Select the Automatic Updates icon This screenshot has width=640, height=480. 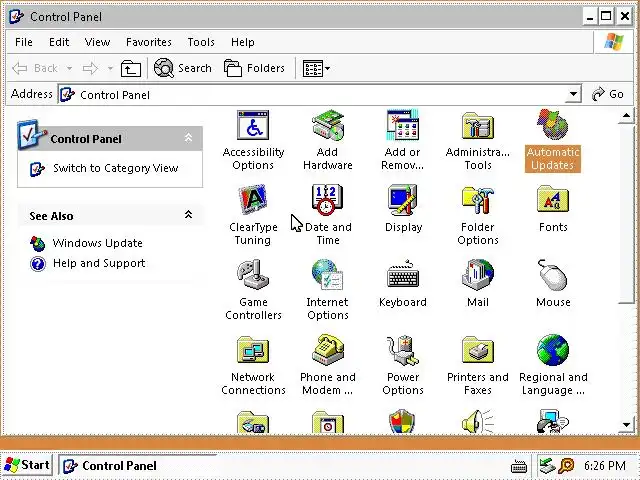click(x=553, y=140)
